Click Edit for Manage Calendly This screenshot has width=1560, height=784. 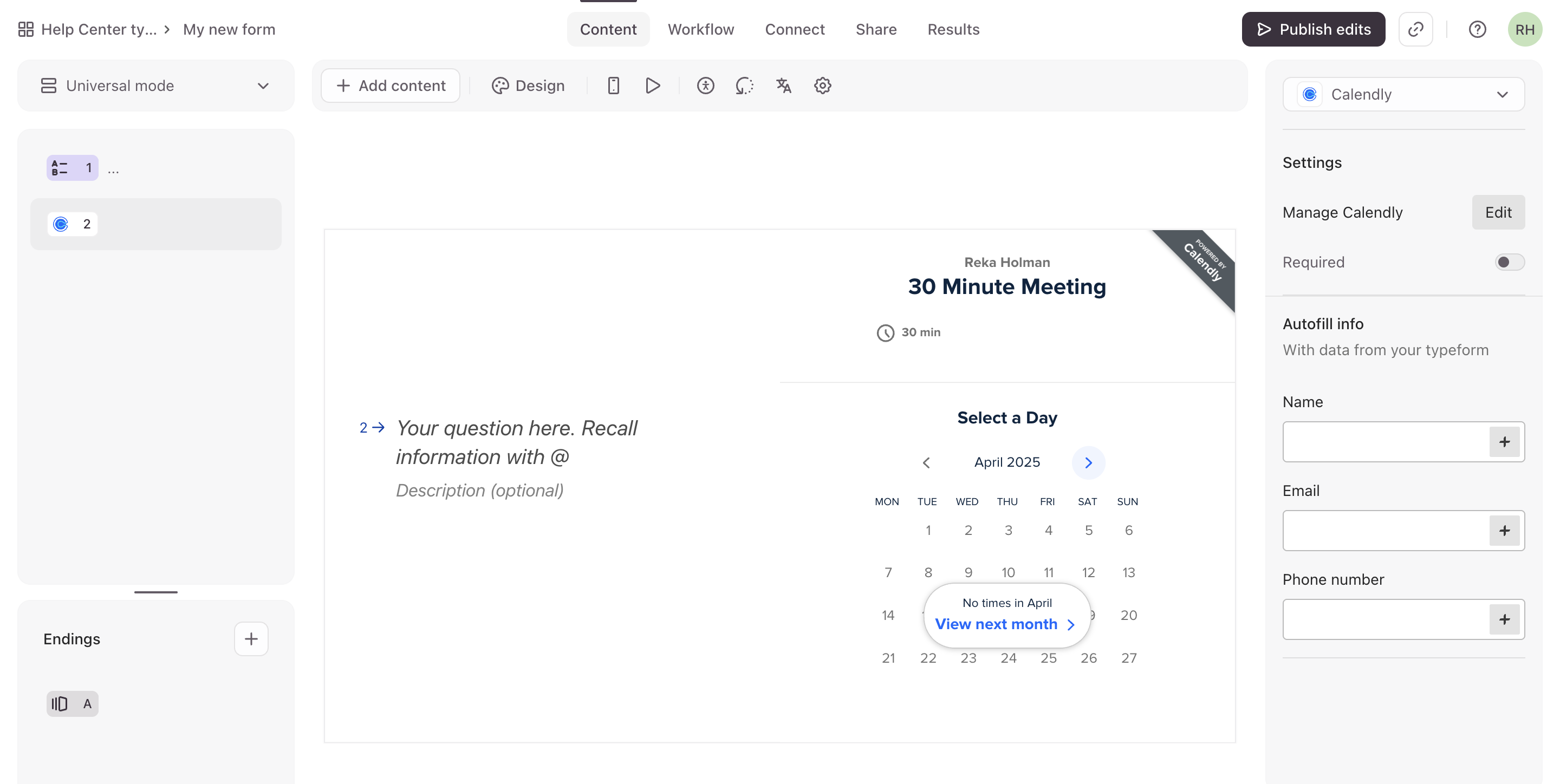(x=1498, y=212)
